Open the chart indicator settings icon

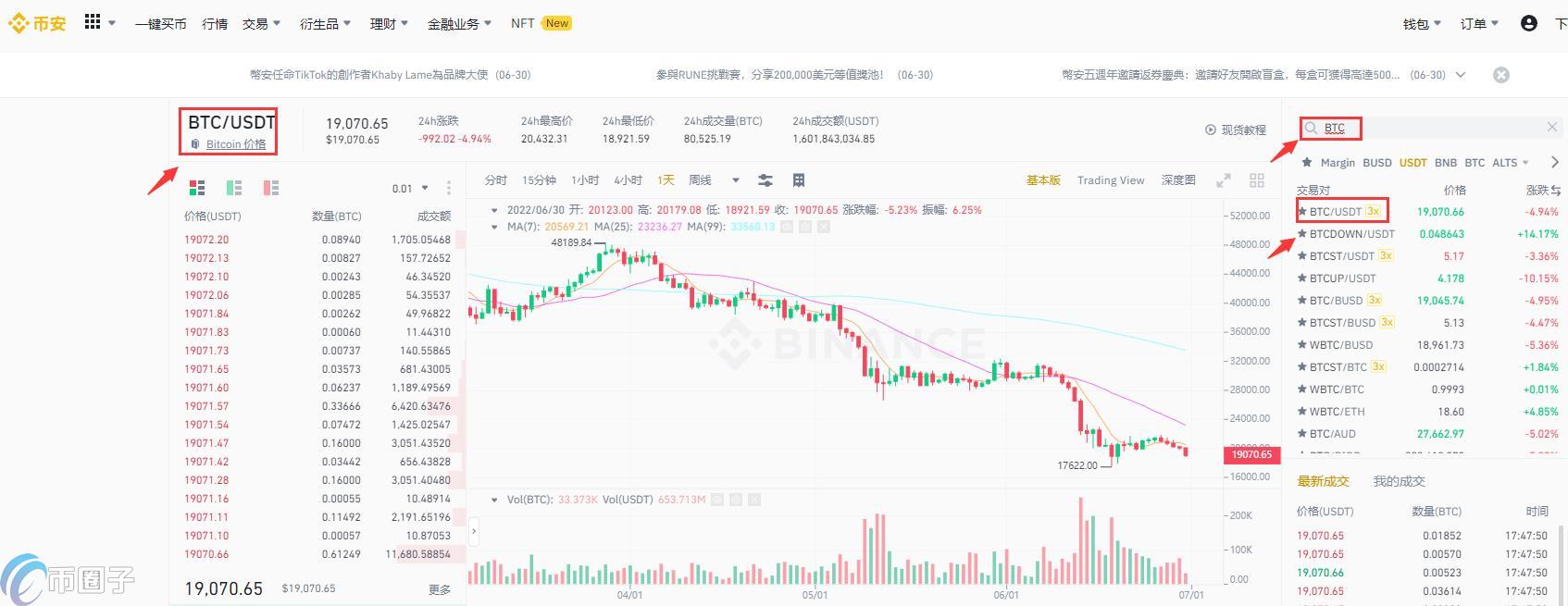click(765, 180)
